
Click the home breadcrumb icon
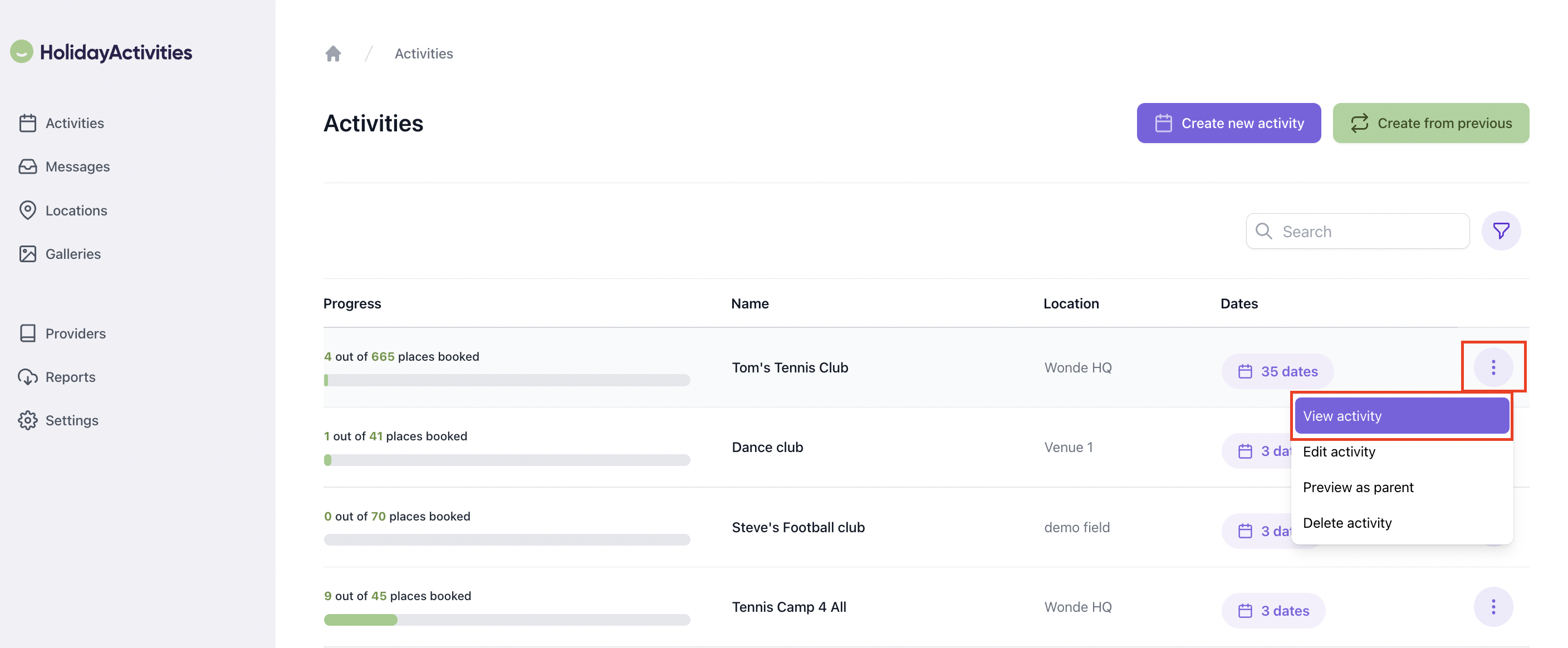coord(333,53)
